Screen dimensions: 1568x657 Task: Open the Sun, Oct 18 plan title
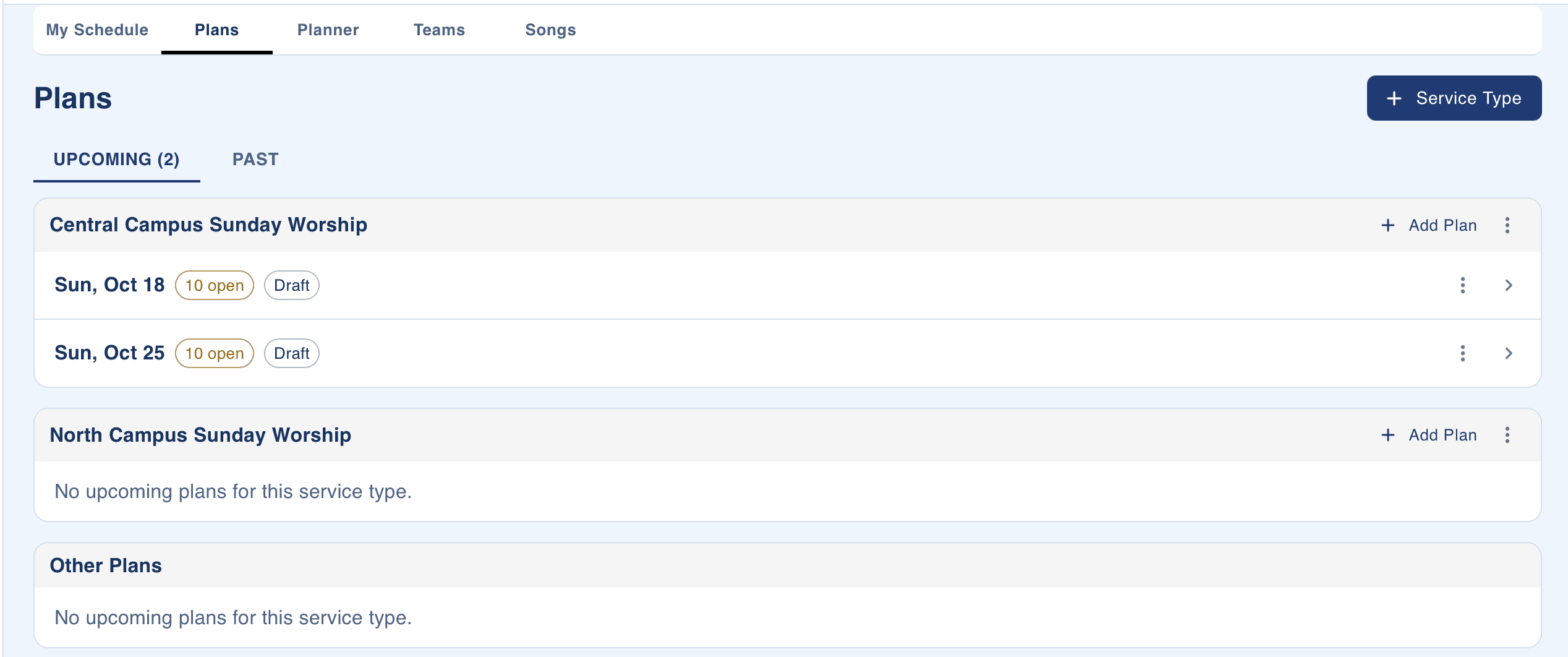[x=109, y=285]
